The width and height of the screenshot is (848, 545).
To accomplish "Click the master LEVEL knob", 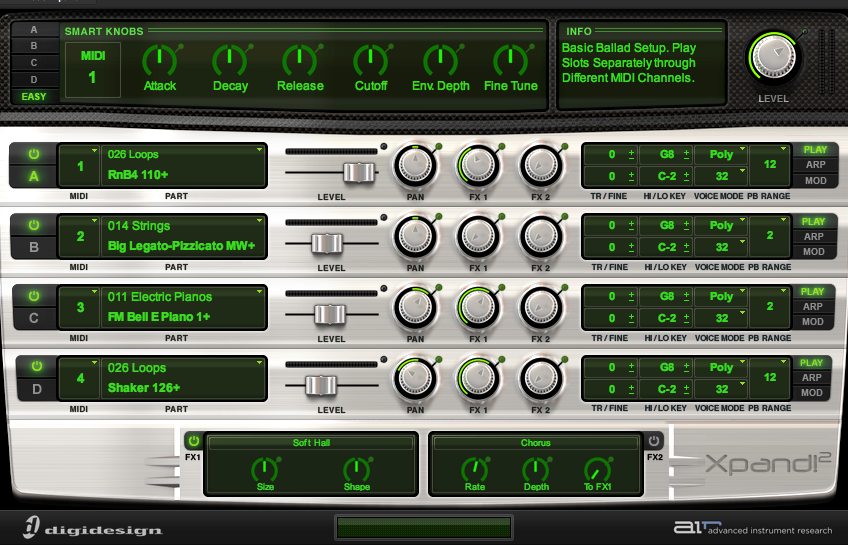I will (774, 57).
